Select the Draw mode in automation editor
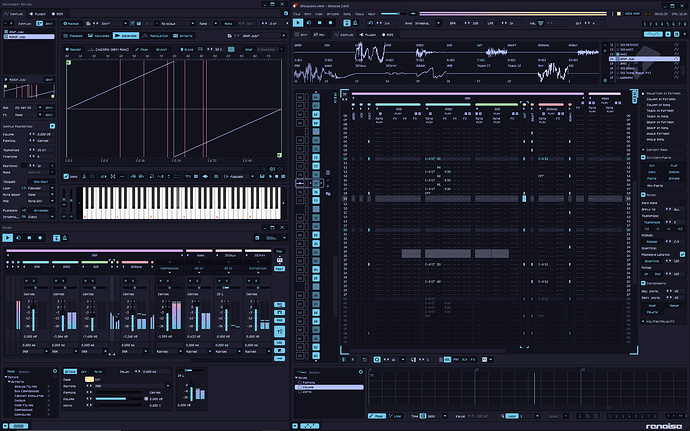Image resolution: width=690 pixels, height=431 pixels. coord(377,416)
